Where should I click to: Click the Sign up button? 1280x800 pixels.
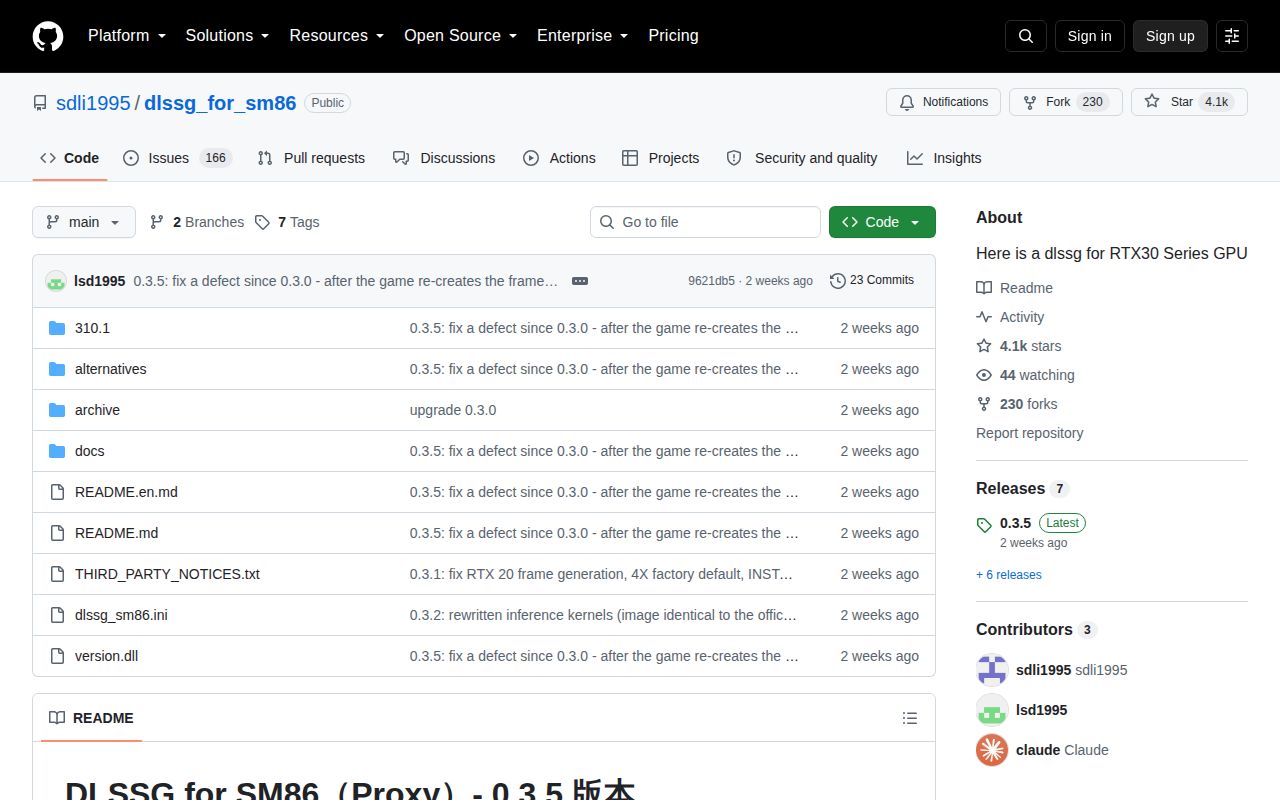[x=1170, y=36]
